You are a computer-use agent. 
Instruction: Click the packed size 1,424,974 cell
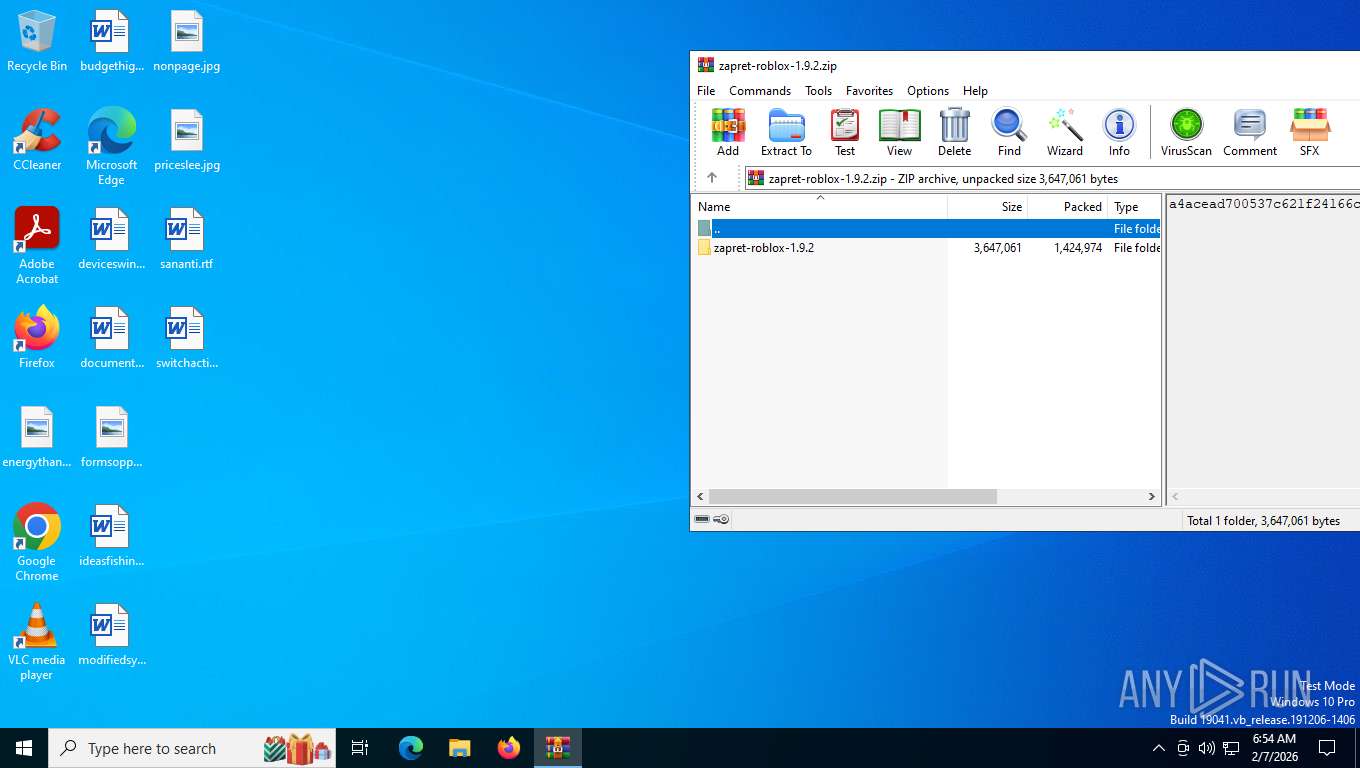(1077, 248)
